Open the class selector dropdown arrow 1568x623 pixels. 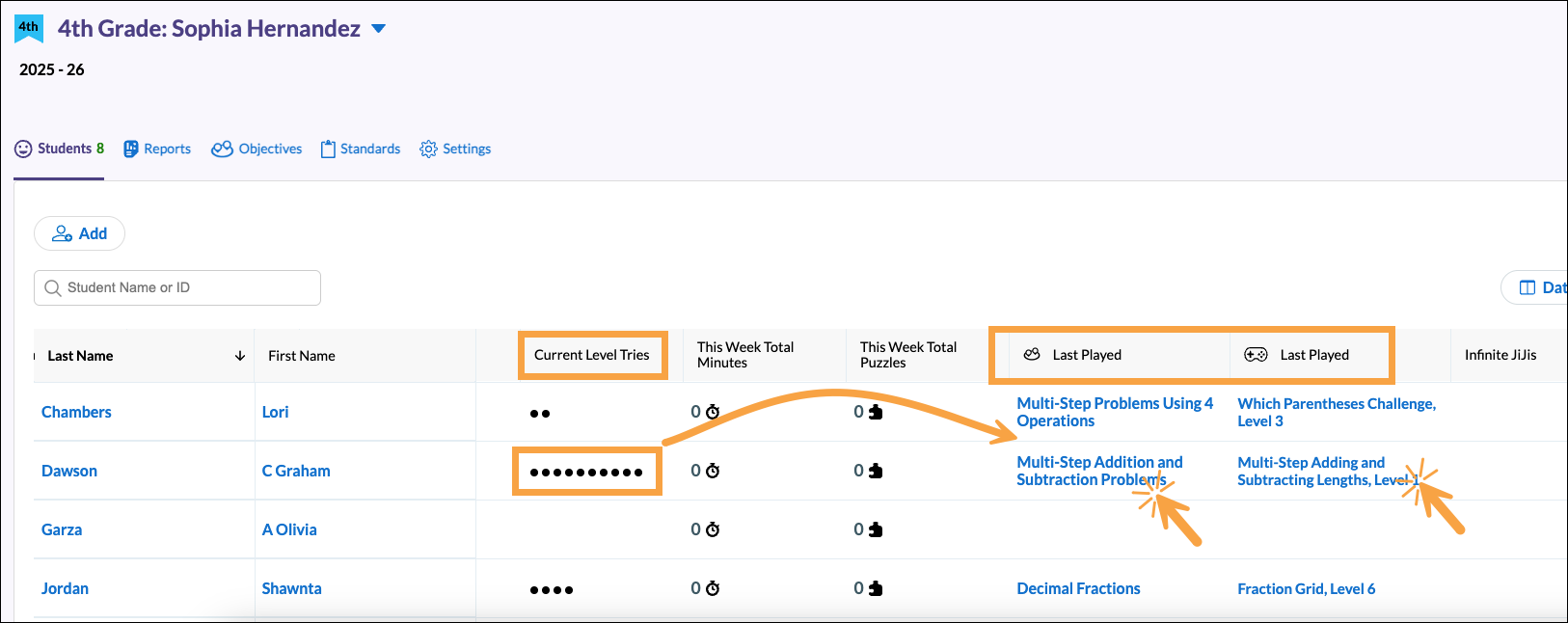(379, 29)
